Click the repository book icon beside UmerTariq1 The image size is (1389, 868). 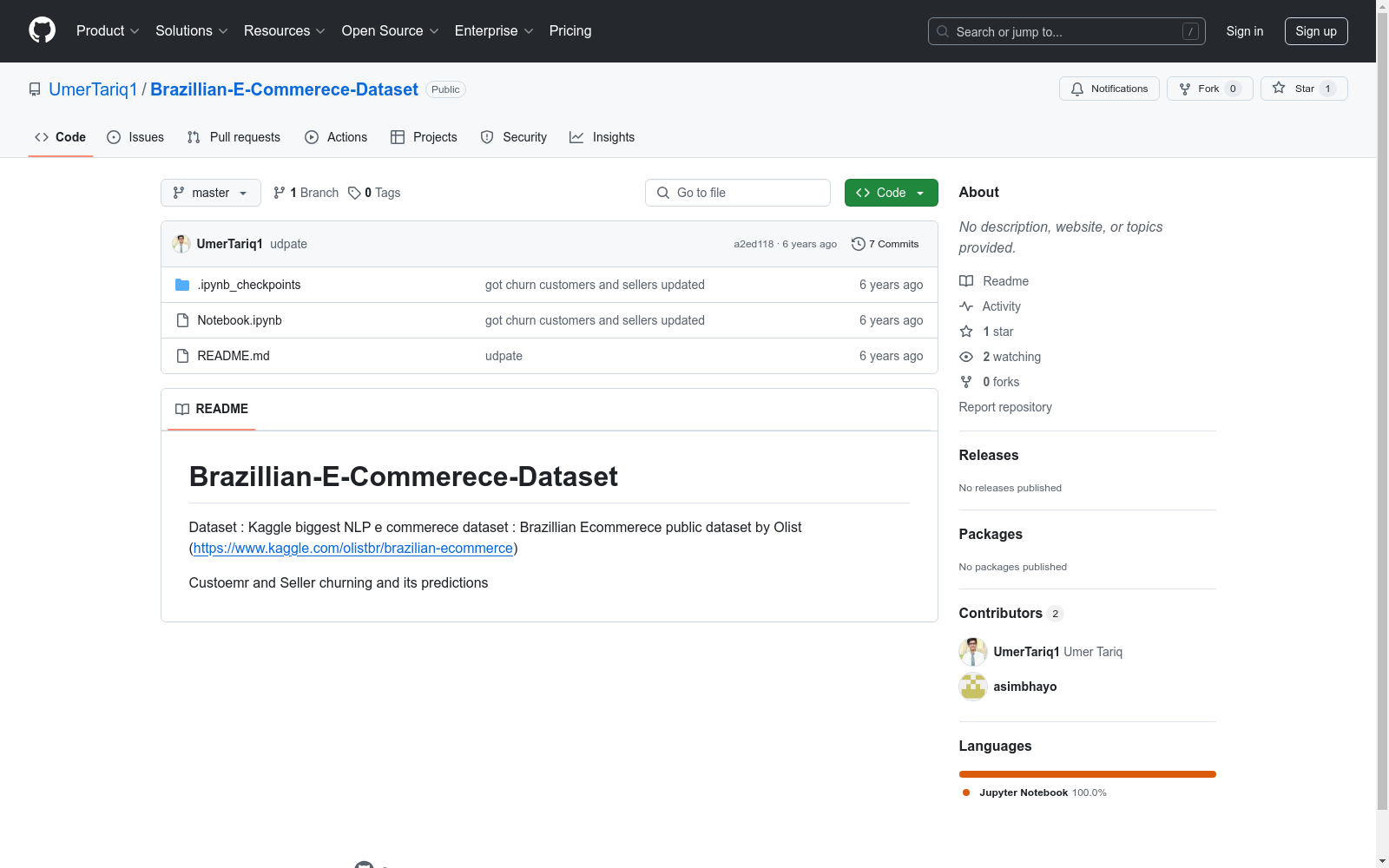35,89
